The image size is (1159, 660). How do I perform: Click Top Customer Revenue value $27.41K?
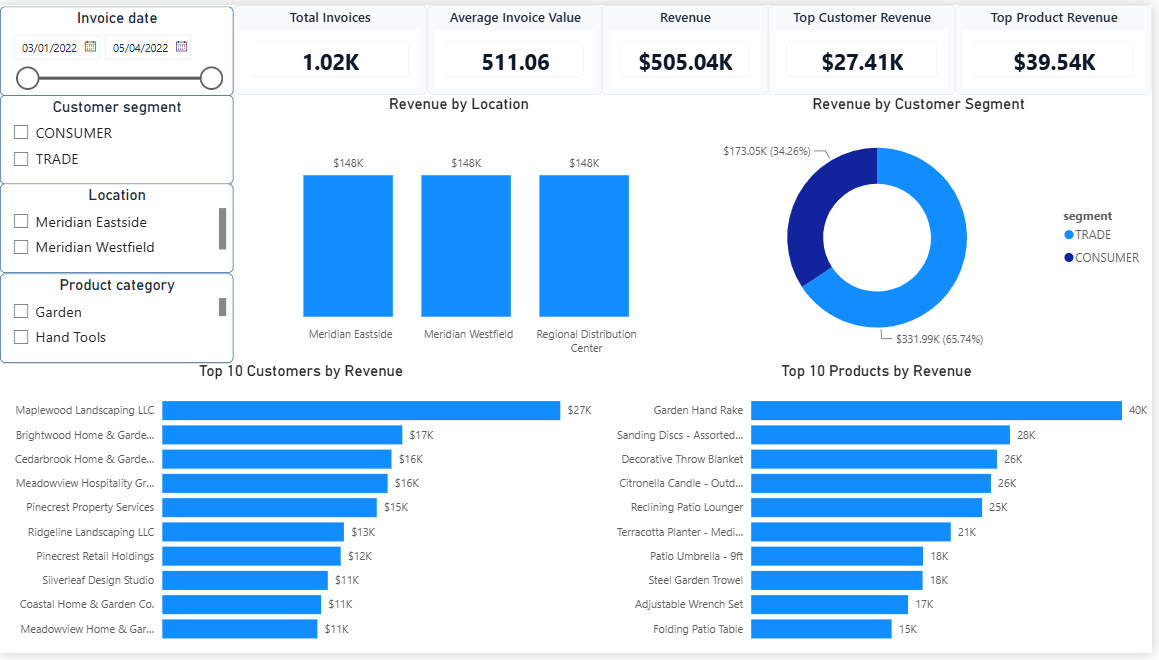pos(862,62)
